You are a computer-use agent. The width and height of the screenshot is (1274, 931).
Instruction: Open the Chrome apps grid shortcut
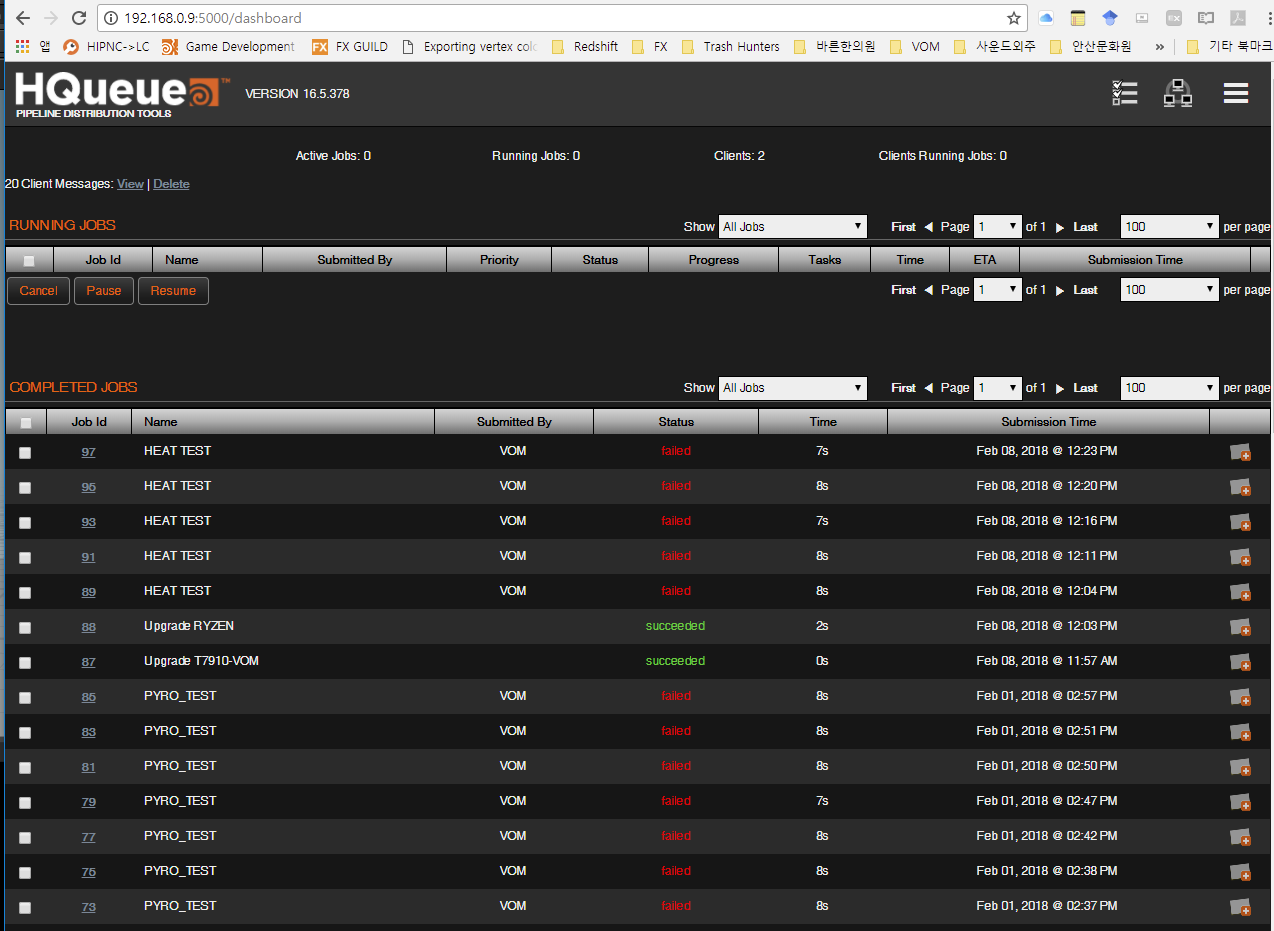coord(22,46)
